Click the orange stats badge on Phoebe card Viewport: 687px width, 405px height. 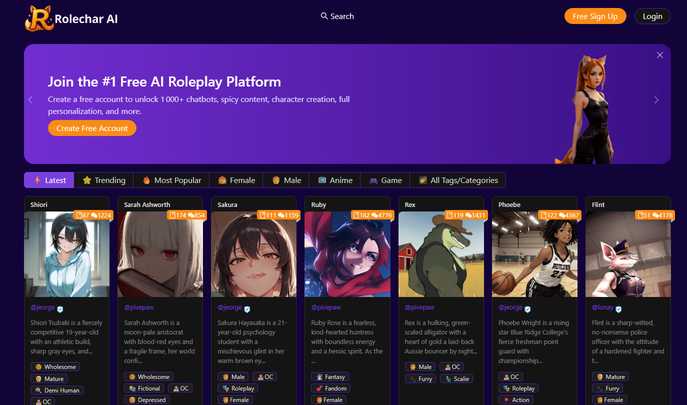tap(560, 215)
